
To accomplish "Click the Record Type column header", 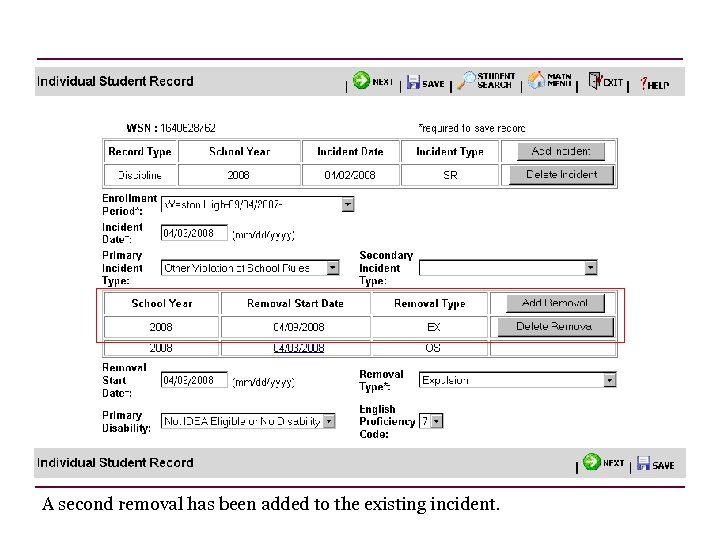I will [140, 152].
